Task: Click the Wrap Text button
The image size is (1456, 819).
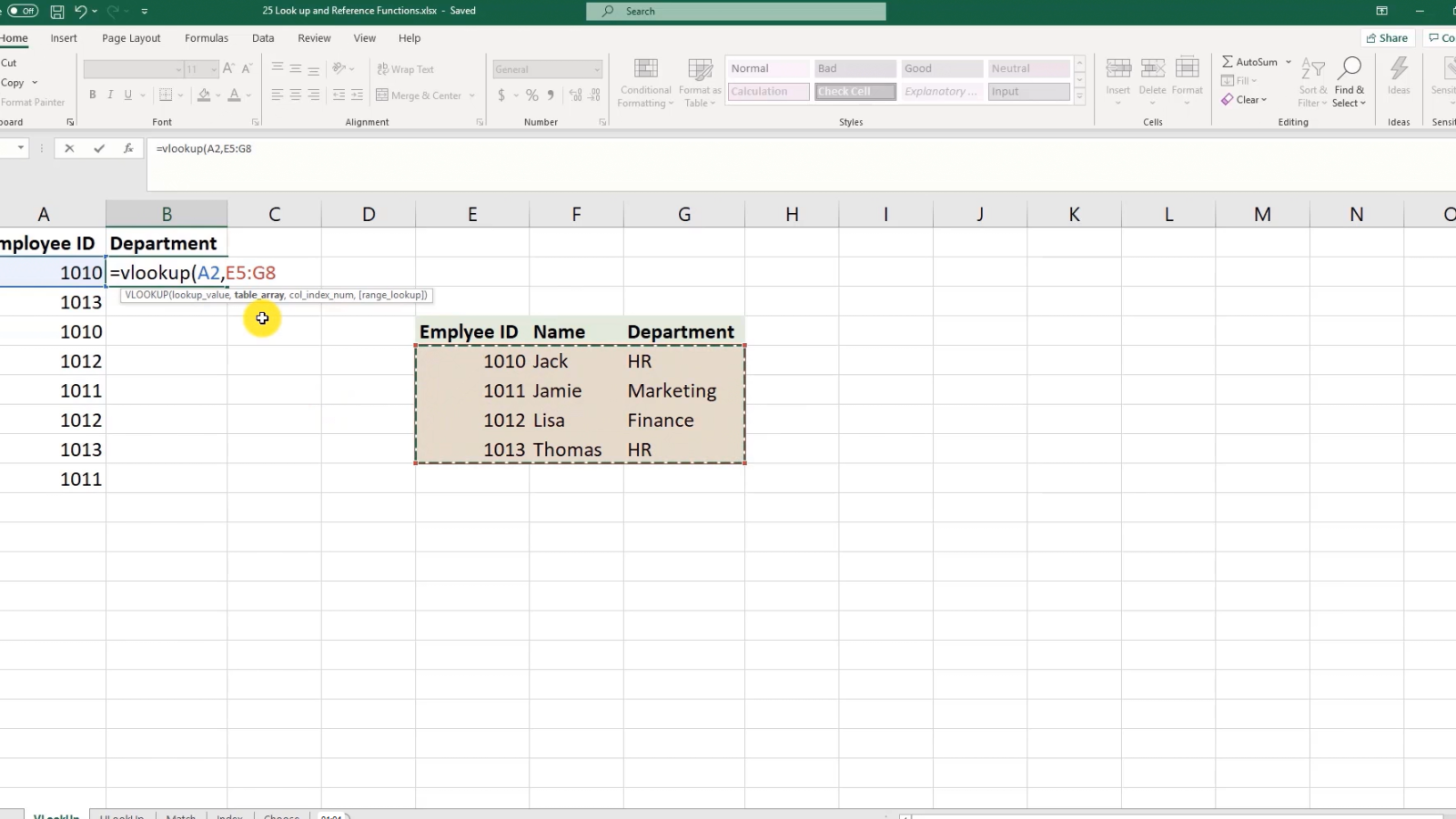Action: point(406,69)
